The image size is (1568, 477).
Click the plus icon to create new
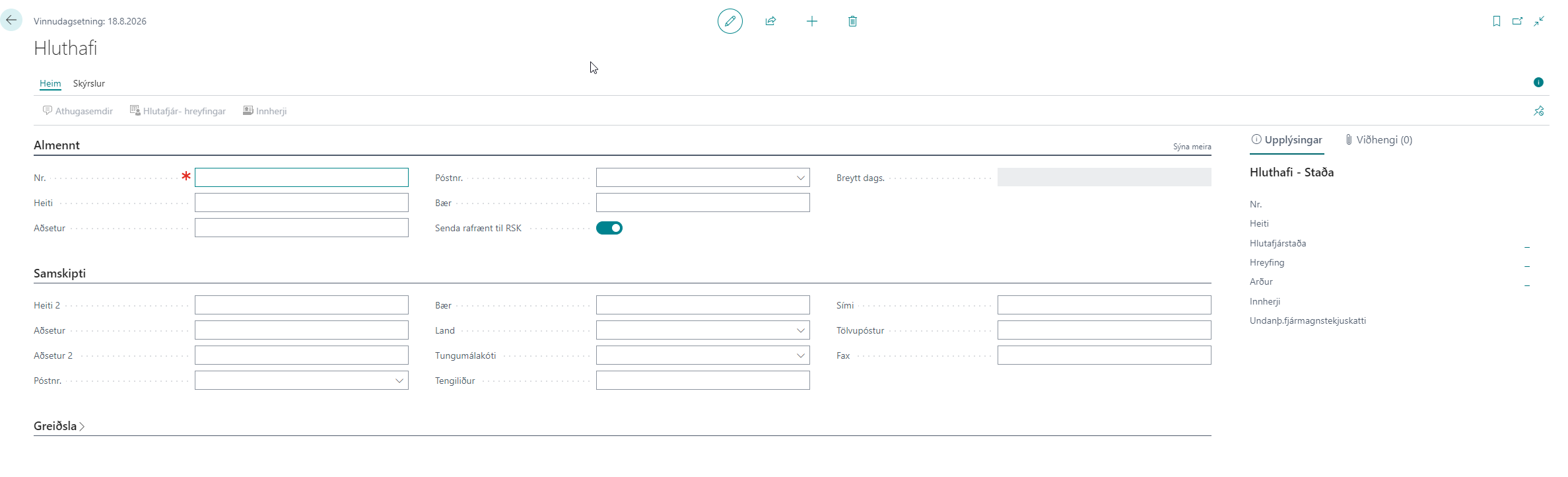[811, 21]
